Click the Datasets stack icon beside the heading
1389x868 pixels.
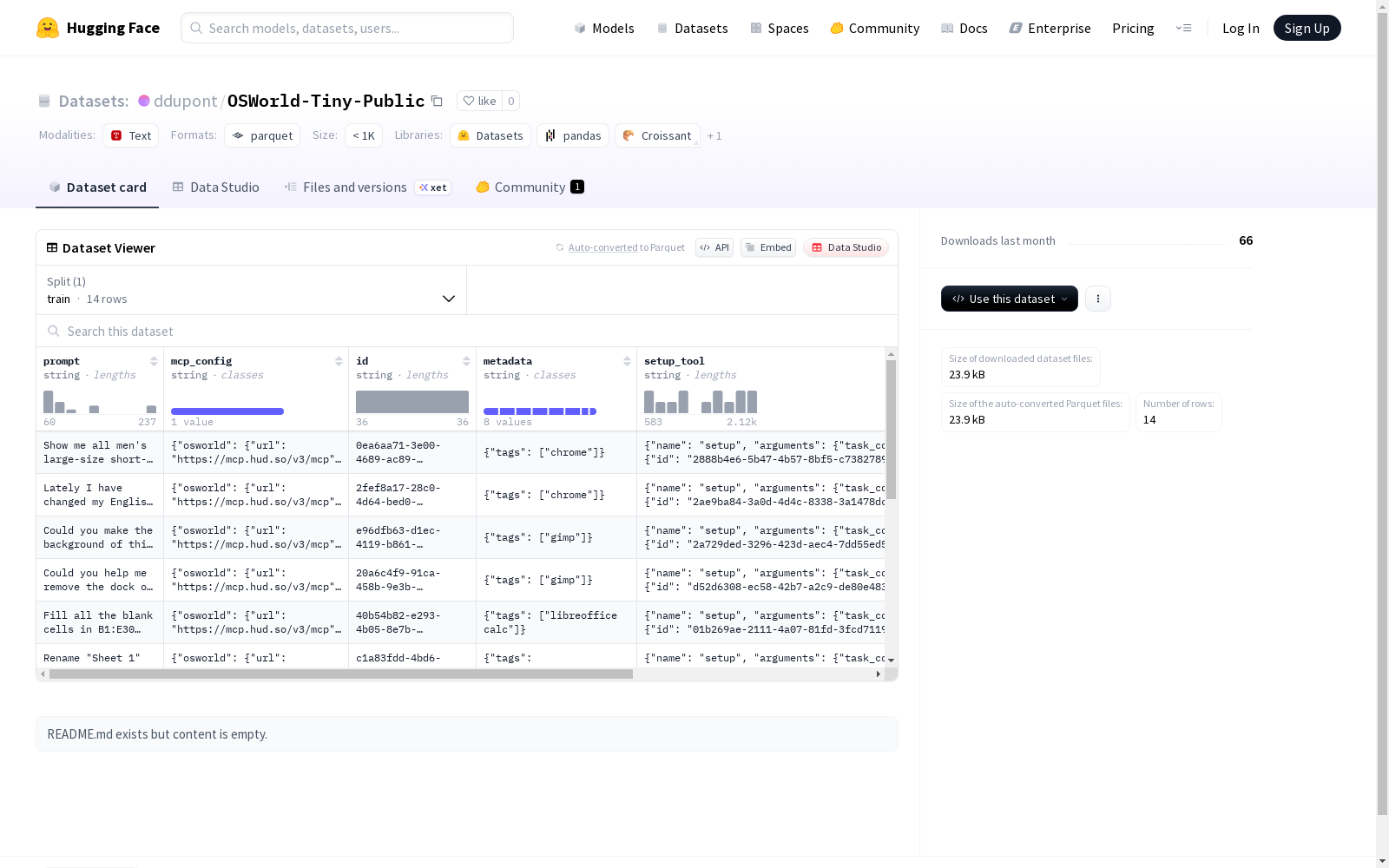[44, 101]
